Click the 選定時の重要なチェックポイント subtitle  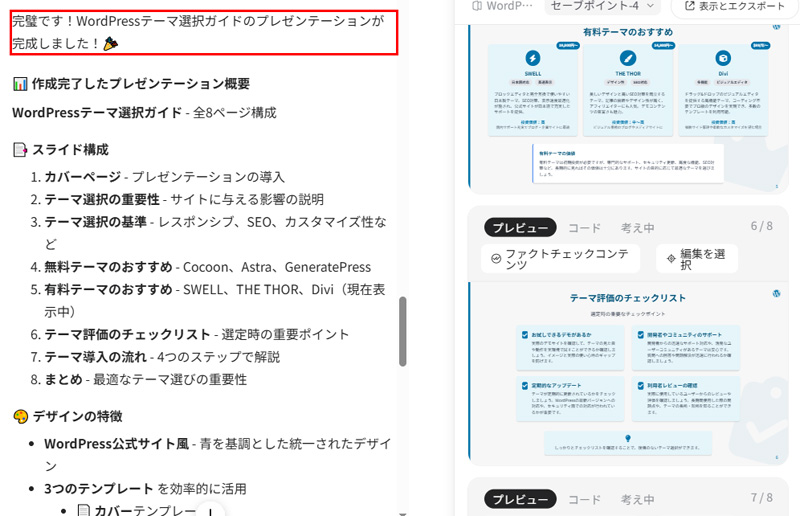coord(628,314)
